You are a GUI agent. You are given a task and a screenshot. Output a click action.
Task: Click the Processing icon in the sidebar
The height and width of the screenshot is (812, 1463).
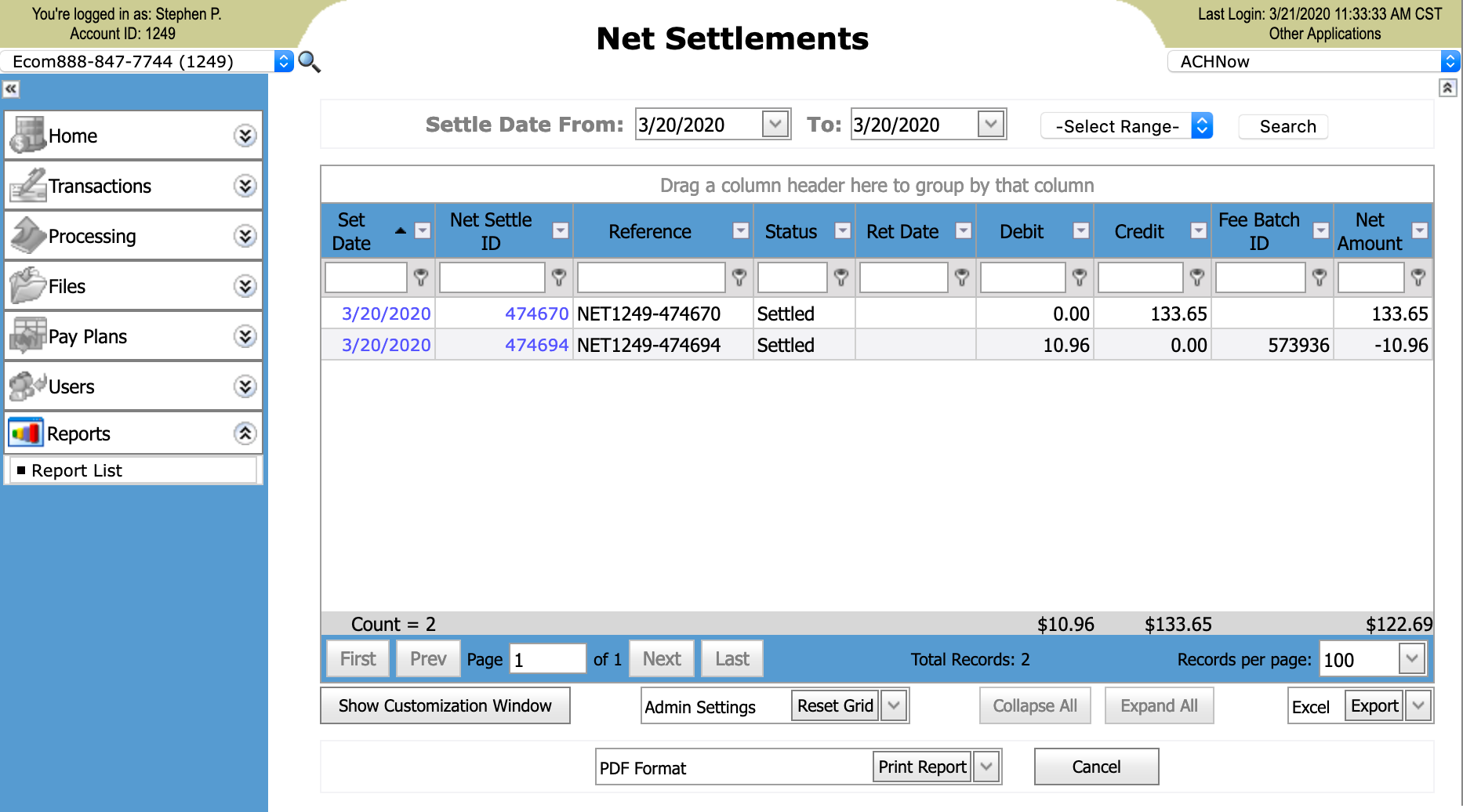click(27, 235)
